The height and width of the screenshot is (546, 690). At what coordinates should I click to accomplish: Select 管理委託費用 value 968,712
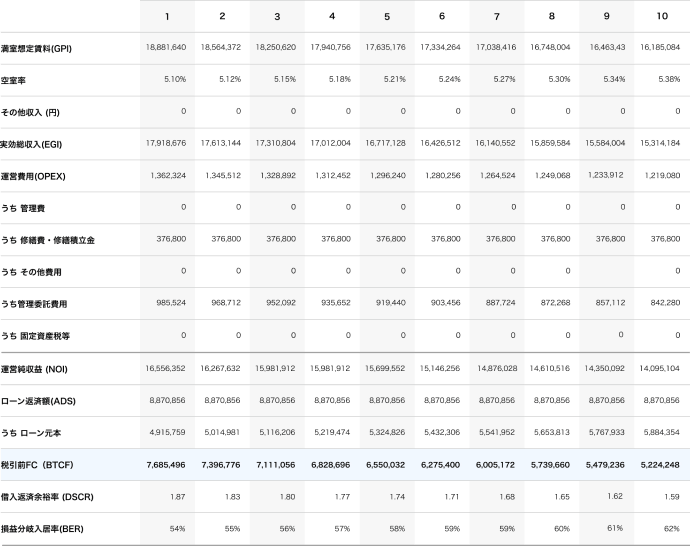[x=226, y=303]
